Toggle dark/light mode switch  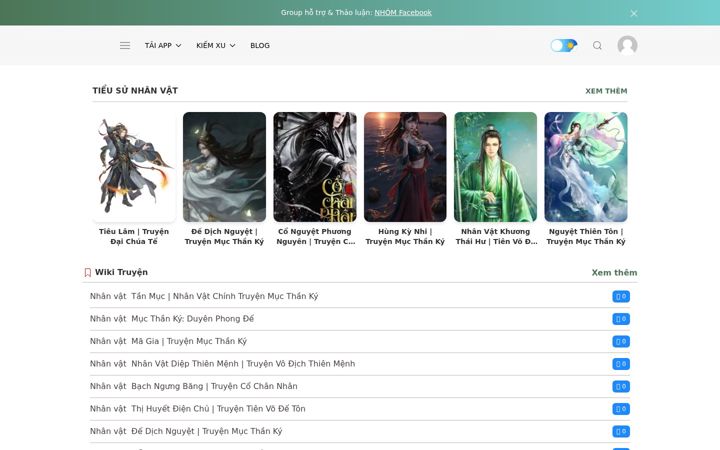coord(563,45)
